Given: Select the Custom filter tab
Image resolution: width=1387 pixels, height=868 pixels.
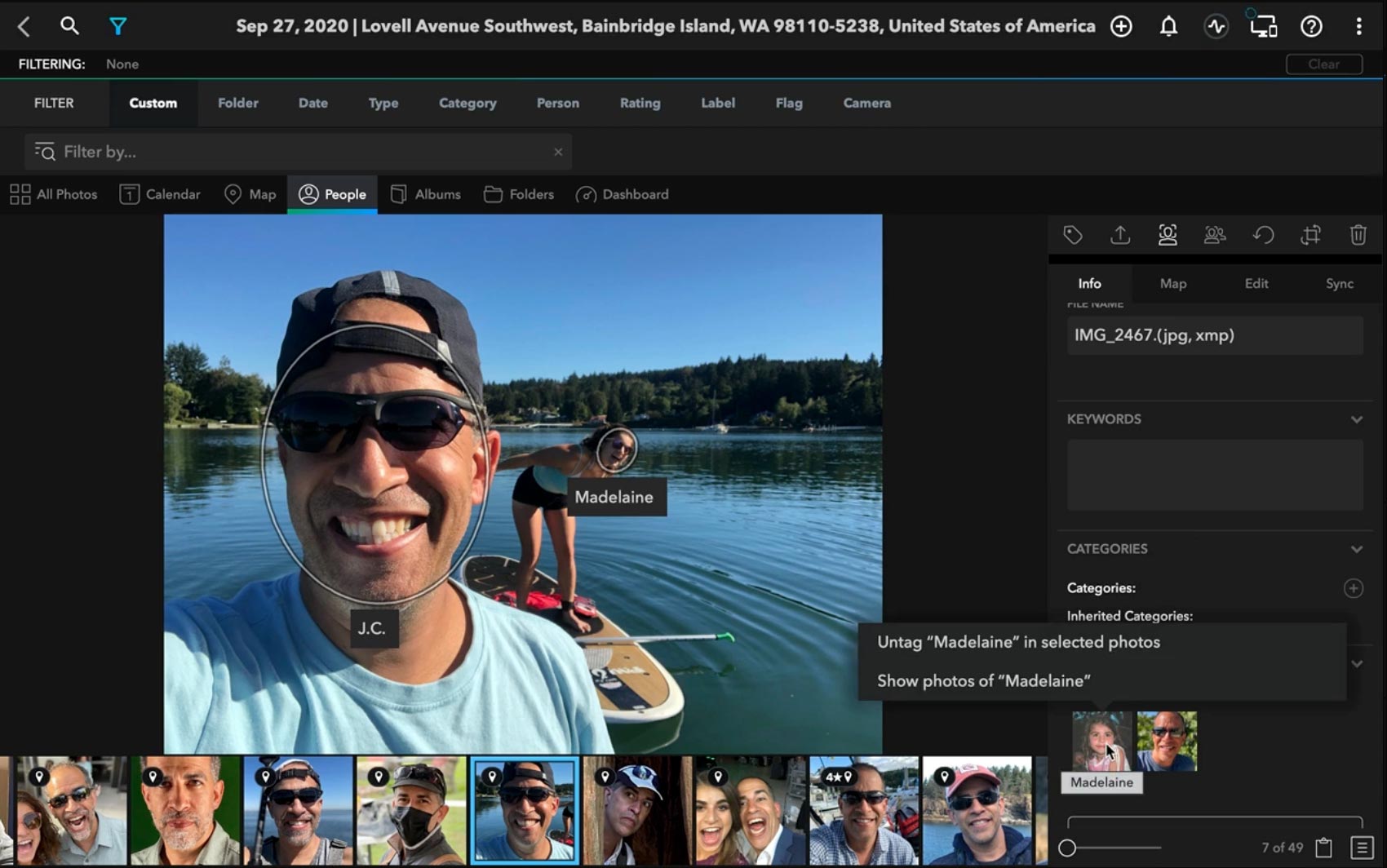Looking at the screenshot, I should [x=153, y=103].
